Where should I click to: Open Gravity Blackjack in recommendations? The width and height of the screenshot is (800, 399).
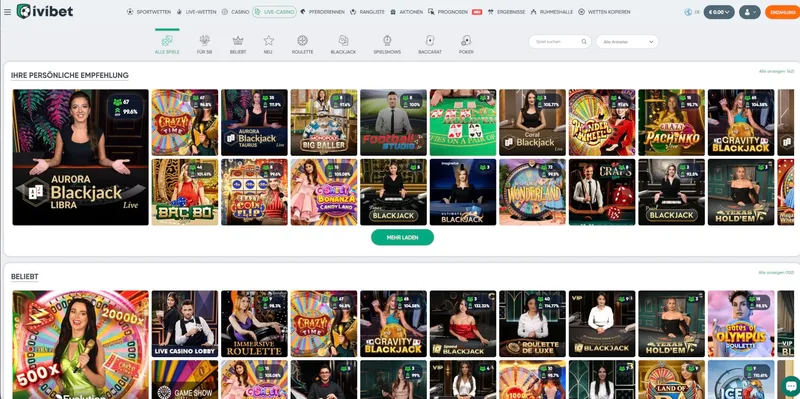(x=741, y=122)
